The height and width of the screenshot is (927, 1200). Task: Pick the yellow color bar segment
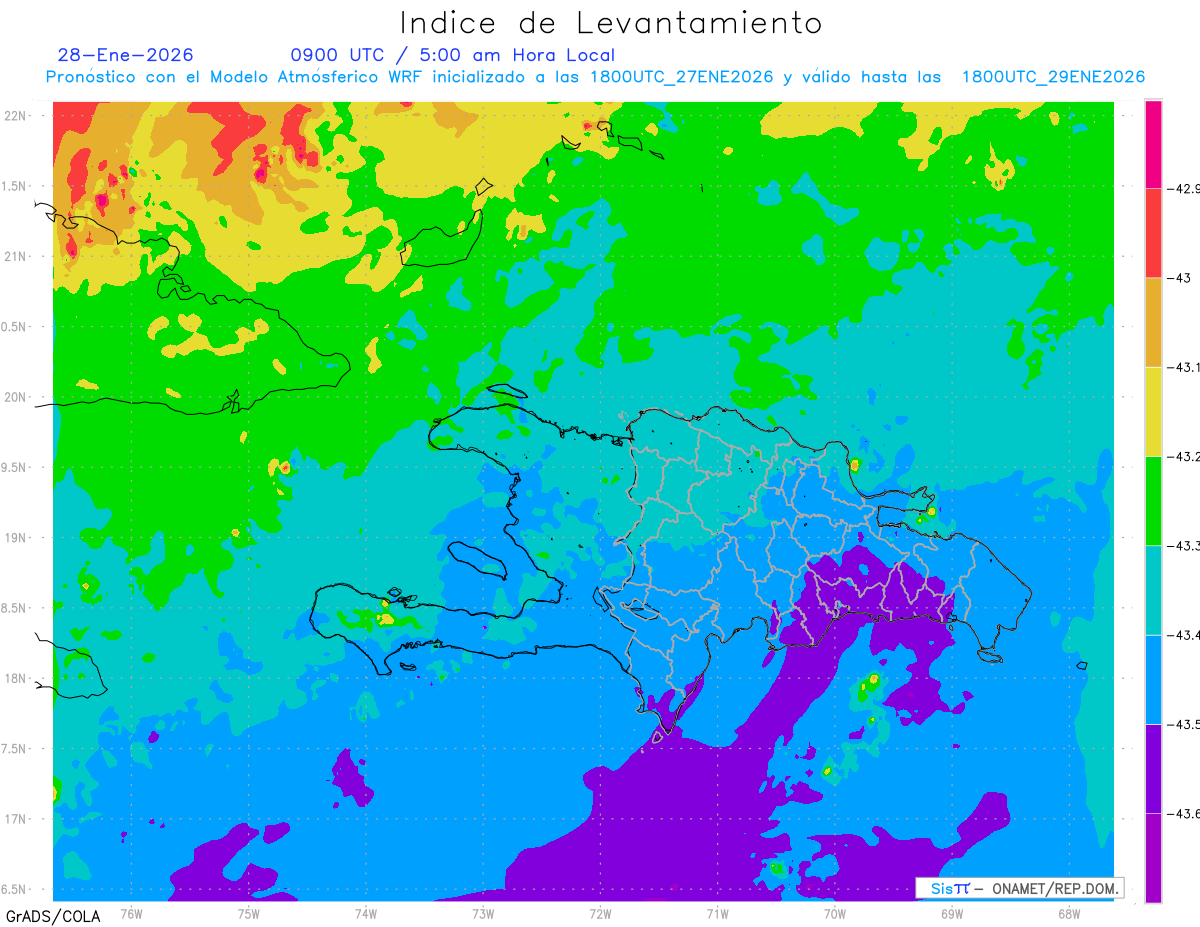click(1153, 412)
